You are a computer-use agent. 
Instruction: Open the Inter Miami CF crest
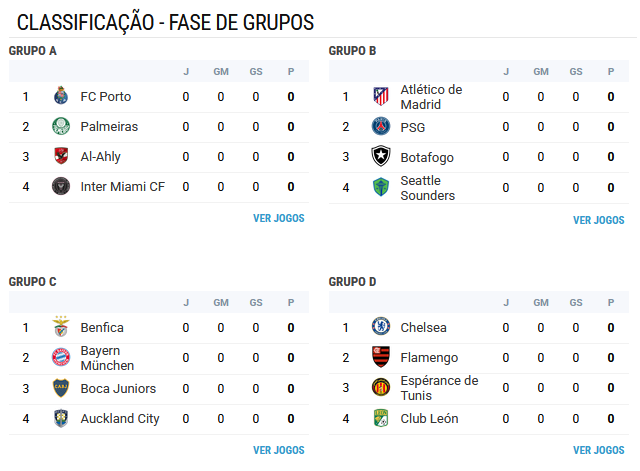click(61, 187)
